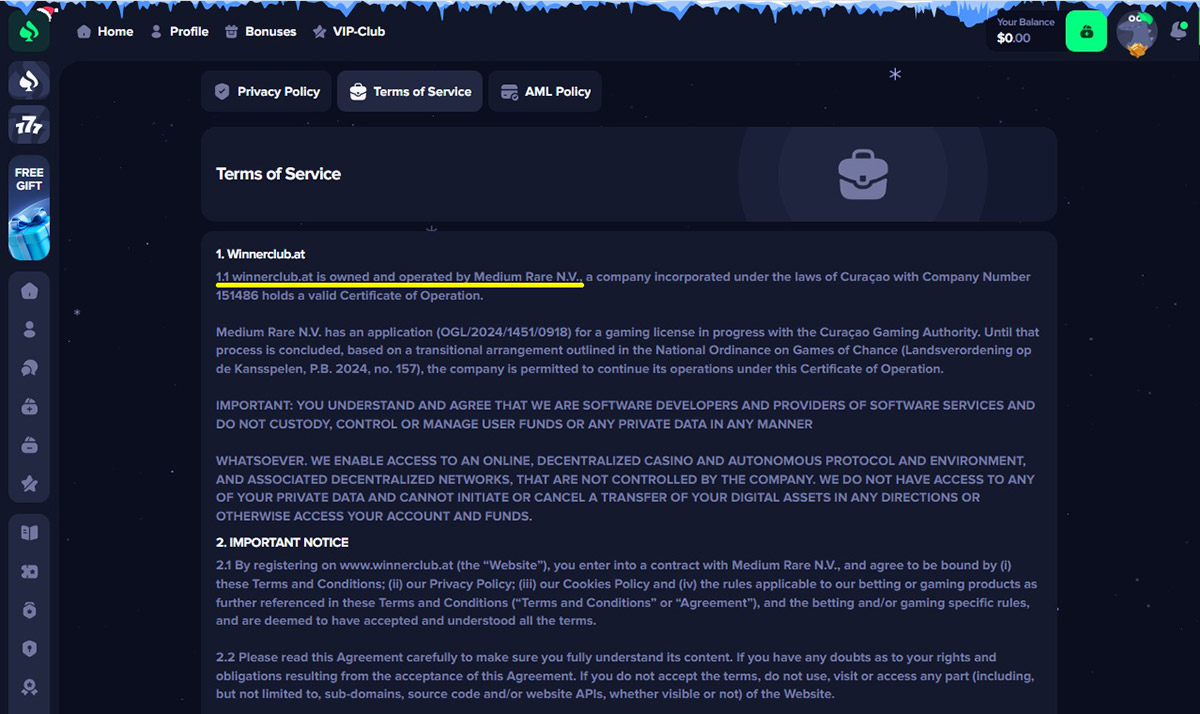The height and width of the screenshot is (714, 1200).
Task: Click the green wallet deposit button
Action: click(1086, 31)
